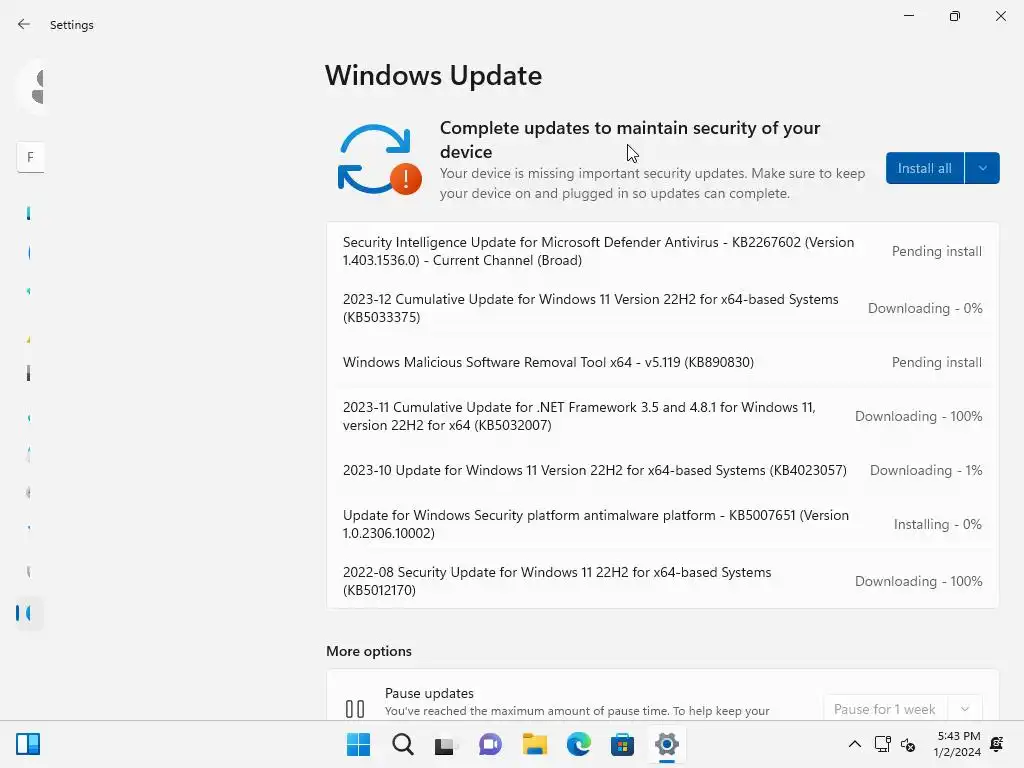Open File Explorer from the taskbar
The height and width of the screenshot is (768, 1024).
[x=534, y=744]
